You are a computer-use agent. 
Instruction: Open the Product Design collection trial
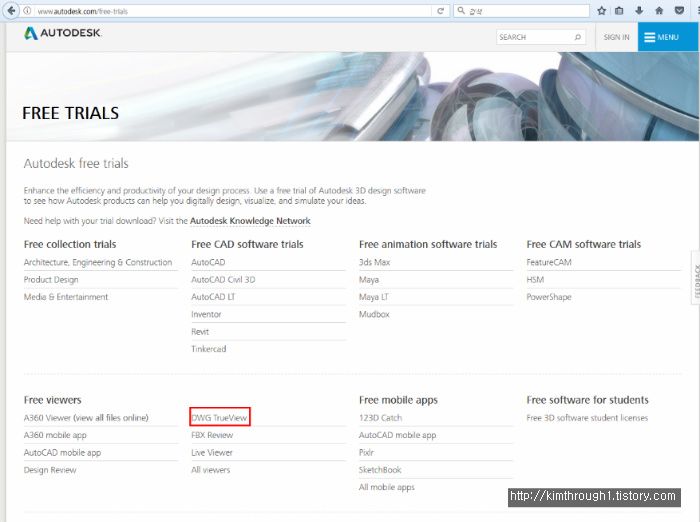coord(51,280)
